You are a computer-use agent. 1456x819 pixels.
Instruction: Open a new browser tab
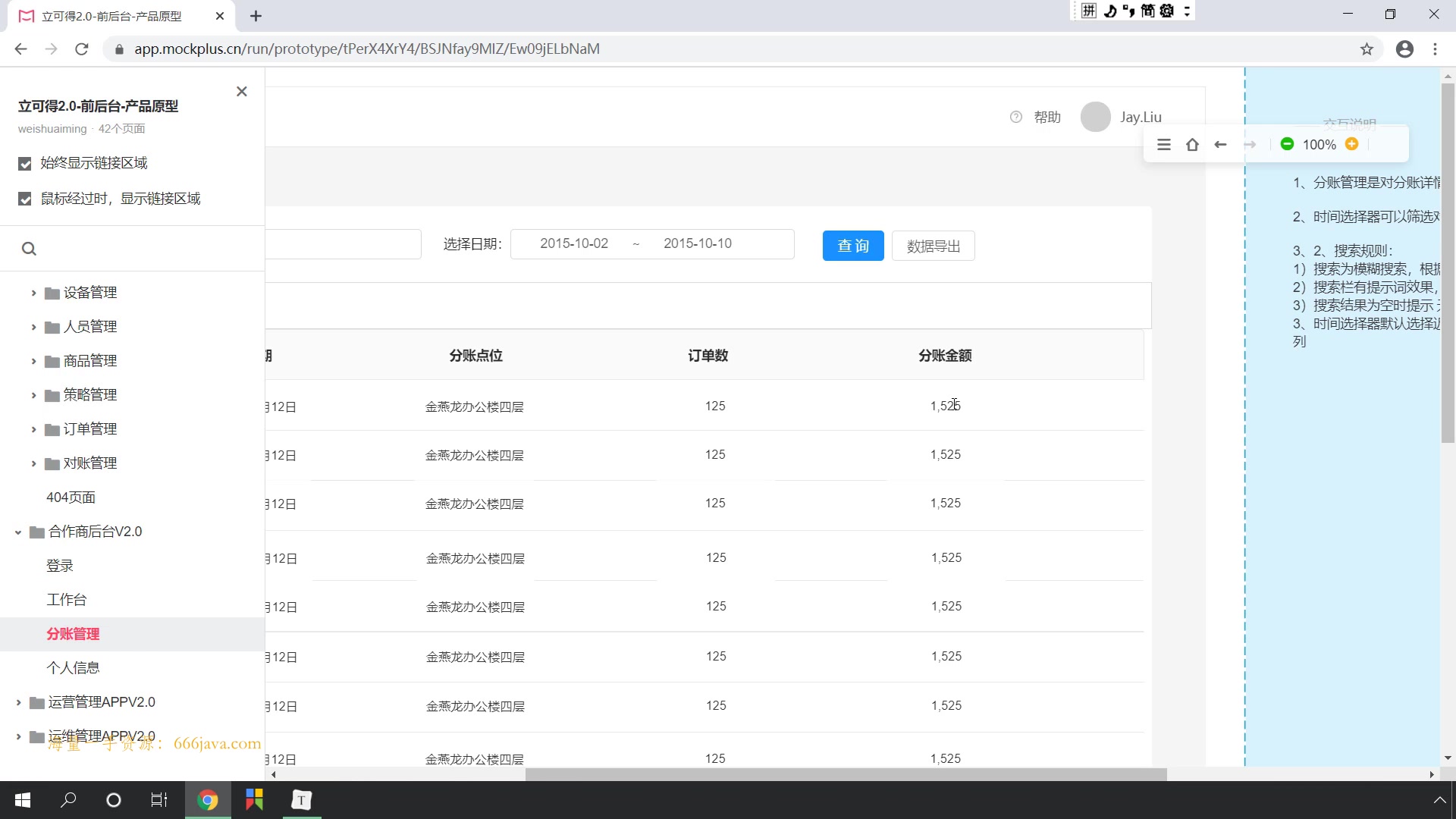[x=256, y=16]
